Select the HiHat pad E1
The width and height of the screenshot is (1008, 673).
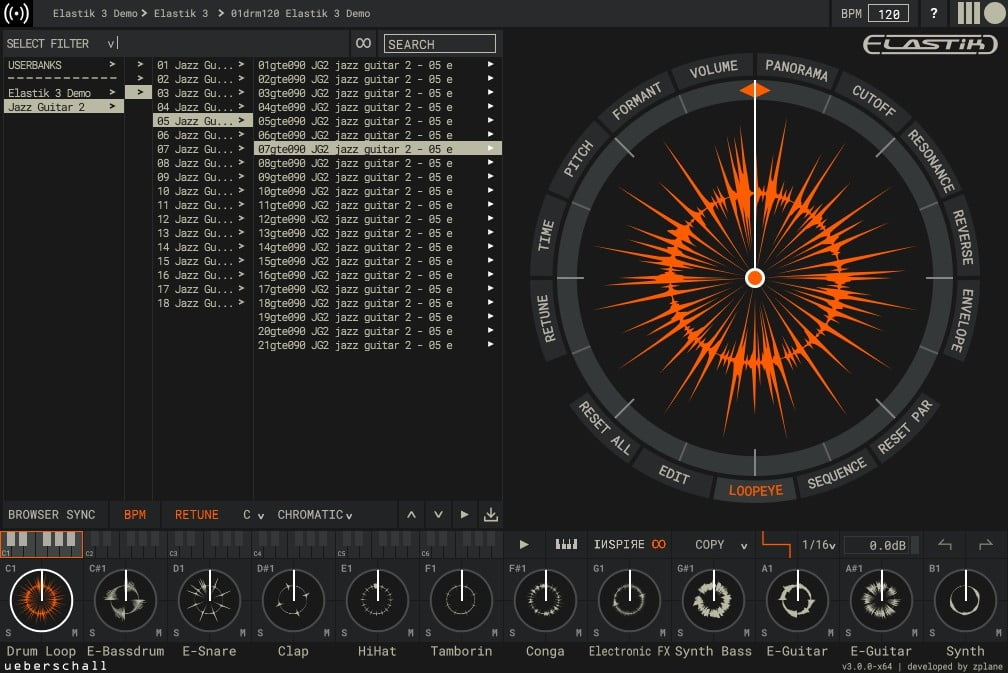coord(377,600)
